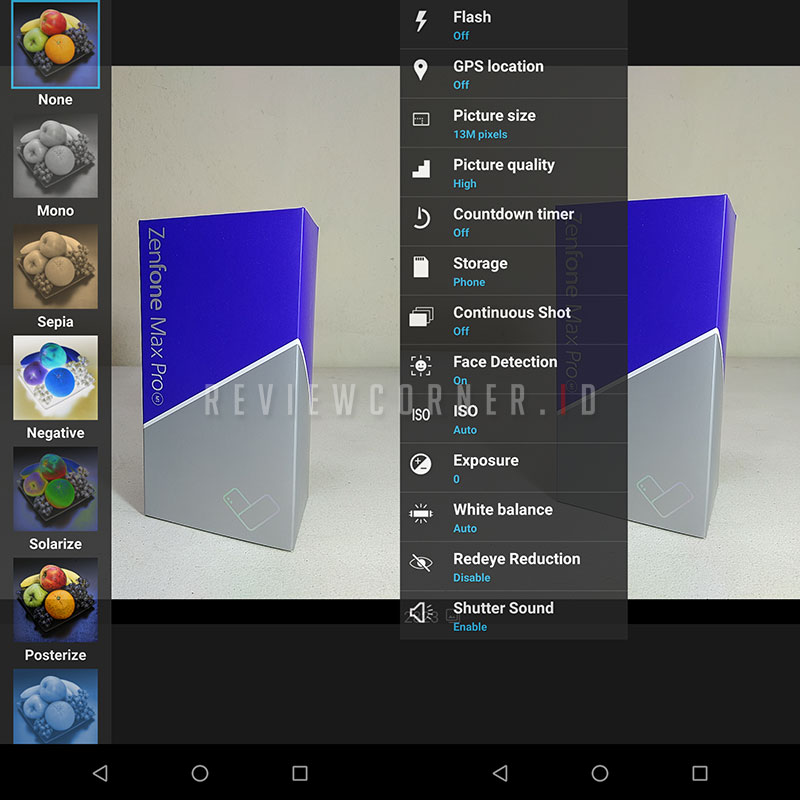Tap the White balance icon
Screen dimensions: 800x800
[x=421, y=514]
